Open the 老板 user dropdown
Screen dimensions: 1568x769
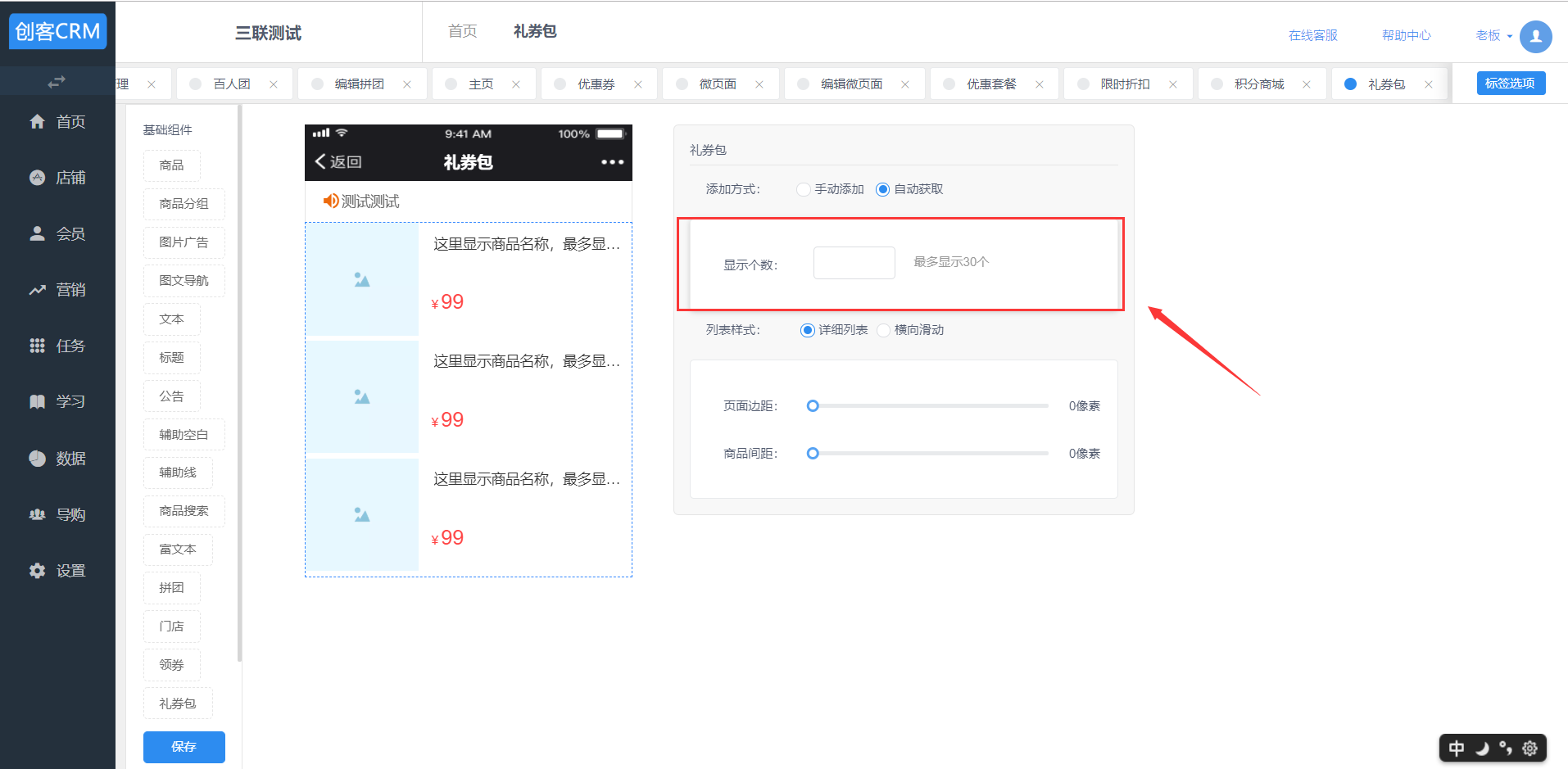pos(1493,35)
